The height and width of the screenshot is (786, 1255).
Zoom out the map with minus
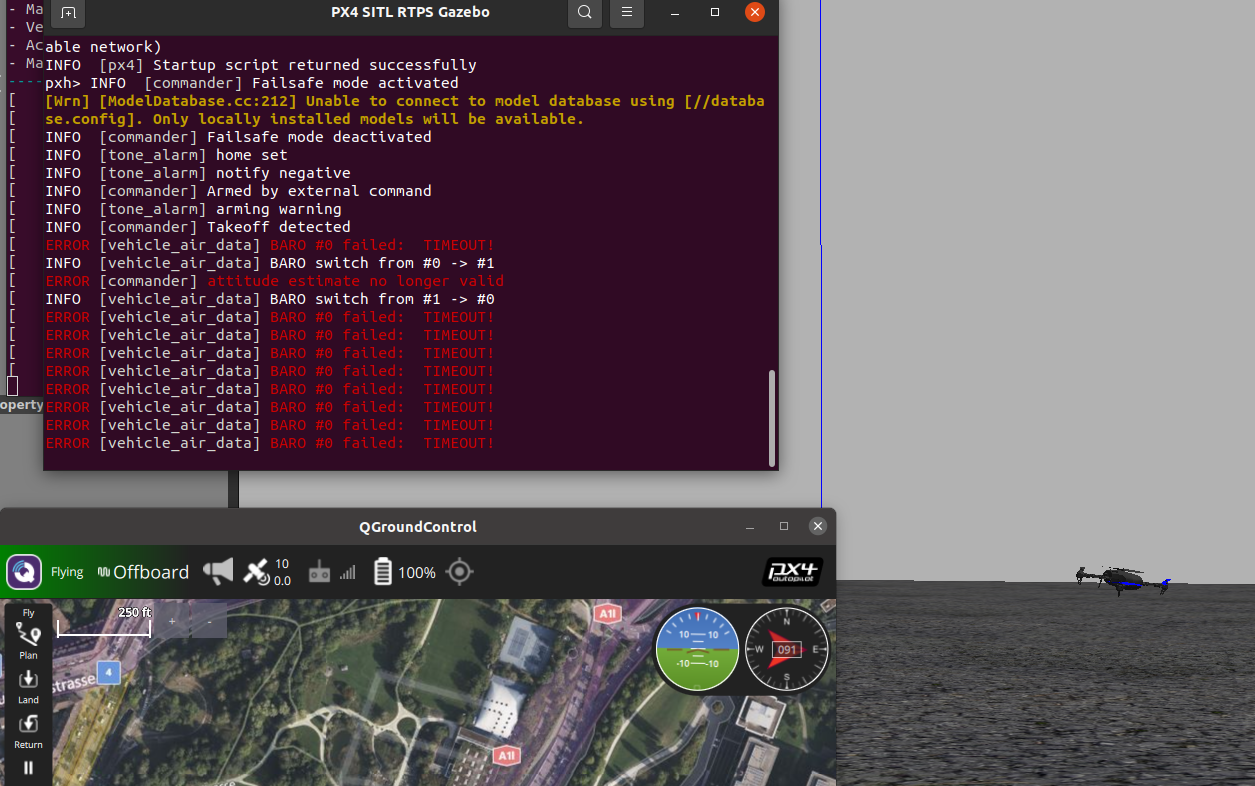pos(209,621)
